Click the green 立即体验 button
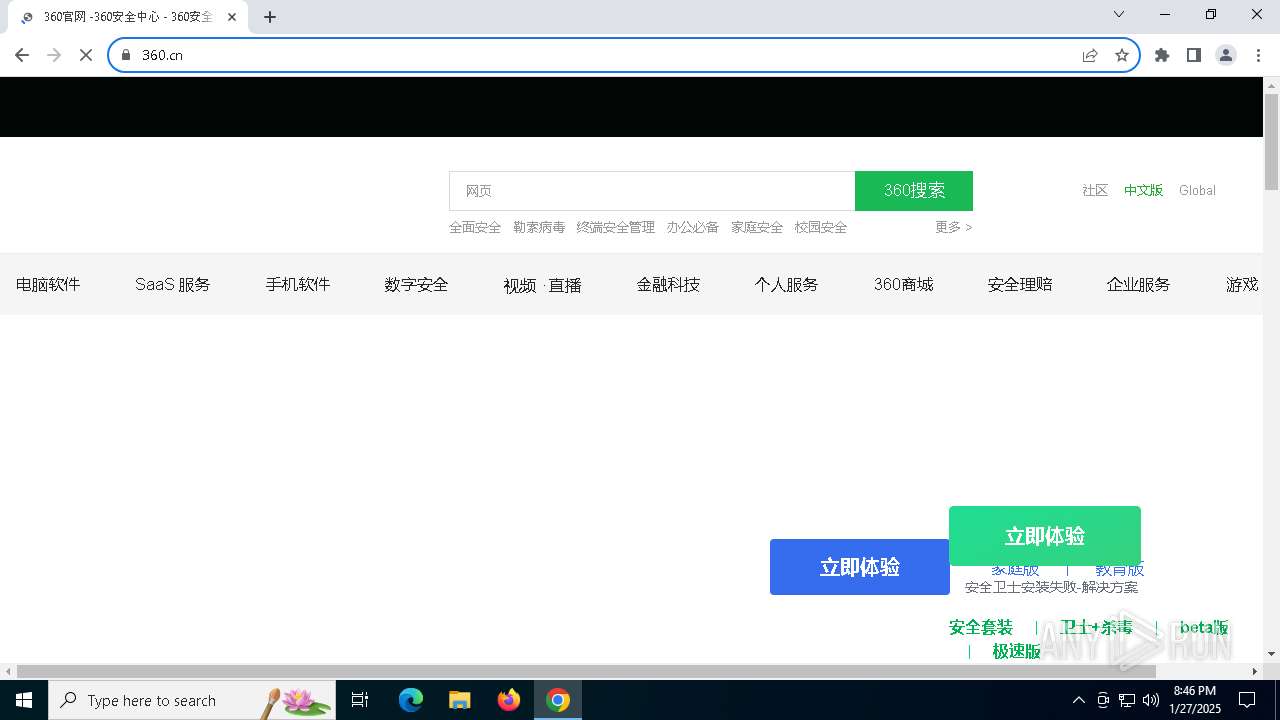The height and width of the screenshot is (720, 1280). point(1045,536)
